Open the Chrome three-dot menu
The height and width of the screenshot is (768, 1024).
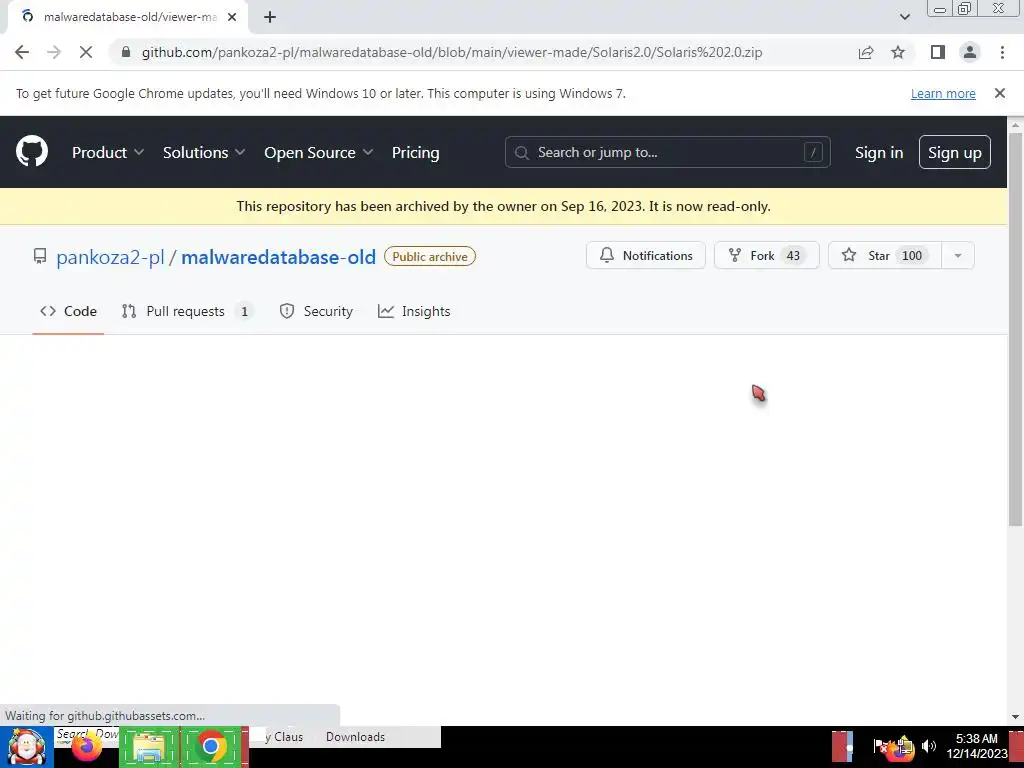pos(1002,52)
